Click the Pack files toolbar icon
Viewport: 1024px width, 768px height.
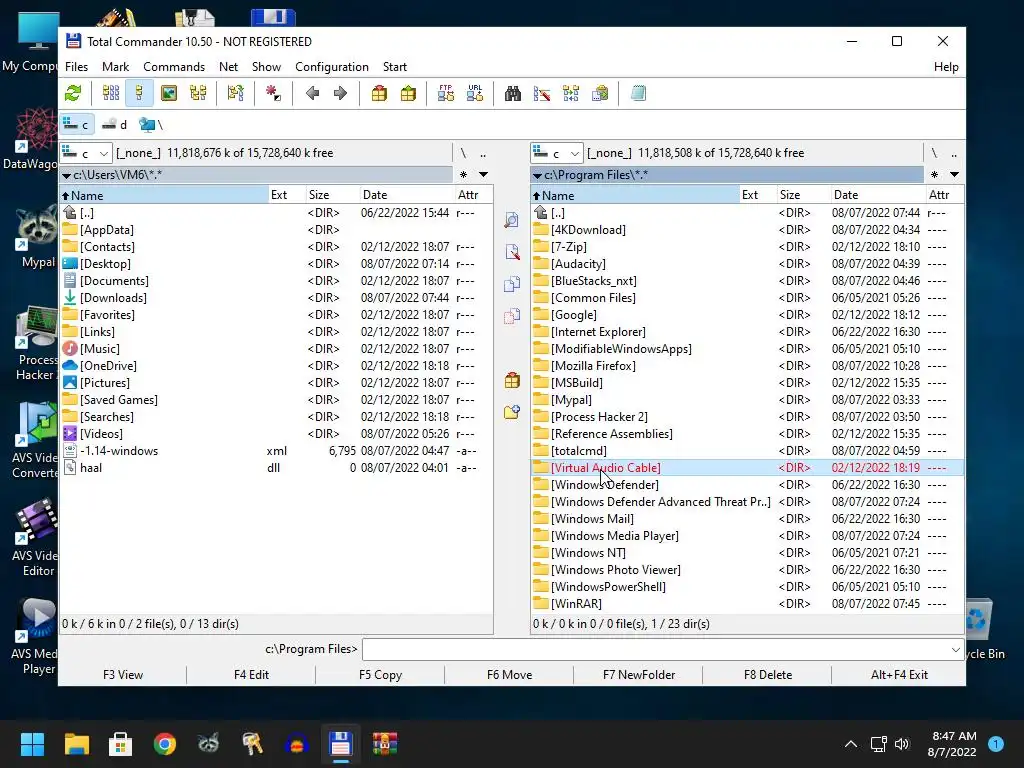(379, 93)
